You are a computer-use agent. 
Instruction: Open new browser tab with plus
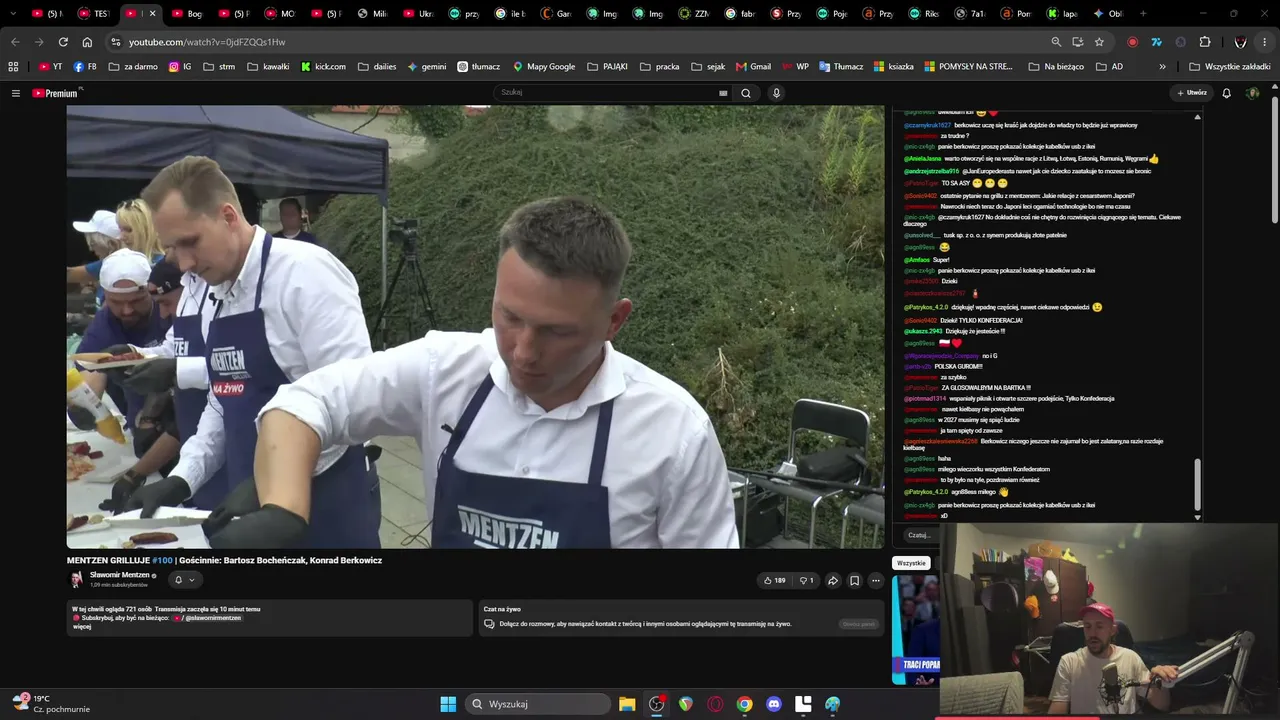coord(1143,14)
